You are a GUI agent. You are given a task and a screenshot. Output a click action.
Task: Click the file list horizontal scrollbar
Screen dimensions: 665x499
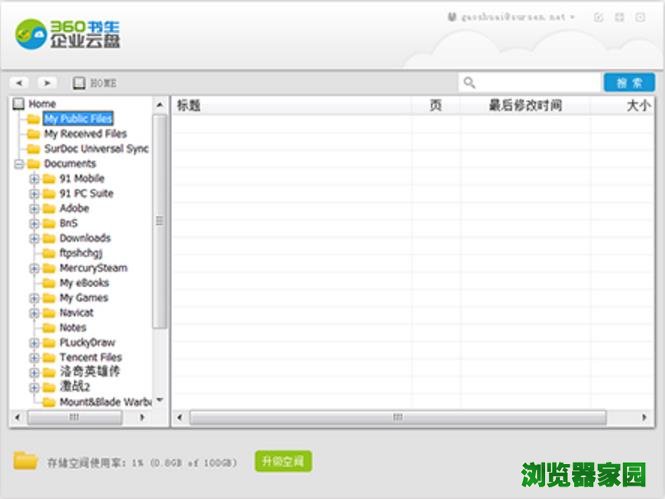398,417
